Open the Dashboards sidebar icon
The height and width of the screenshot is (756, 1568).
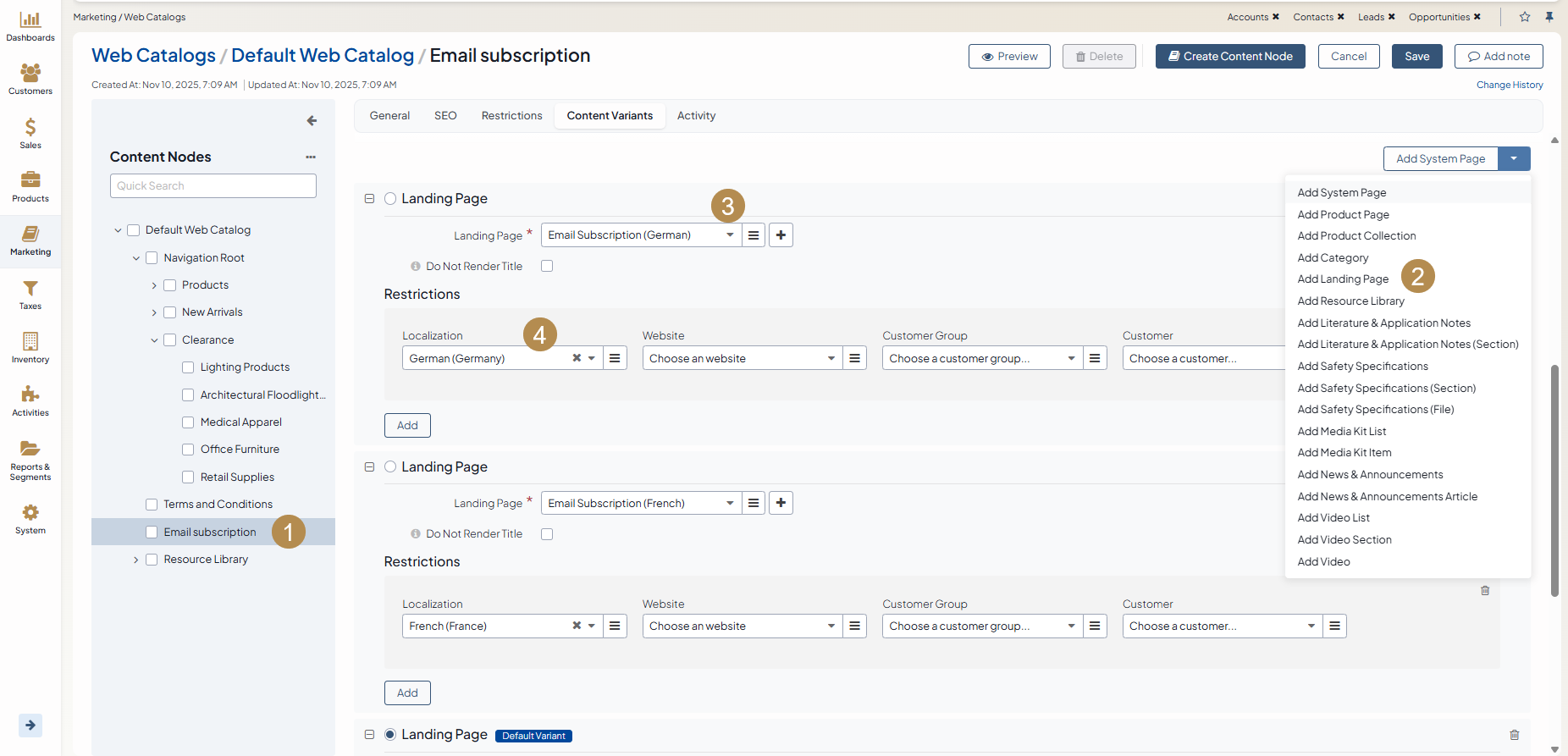tap(30, 25)
